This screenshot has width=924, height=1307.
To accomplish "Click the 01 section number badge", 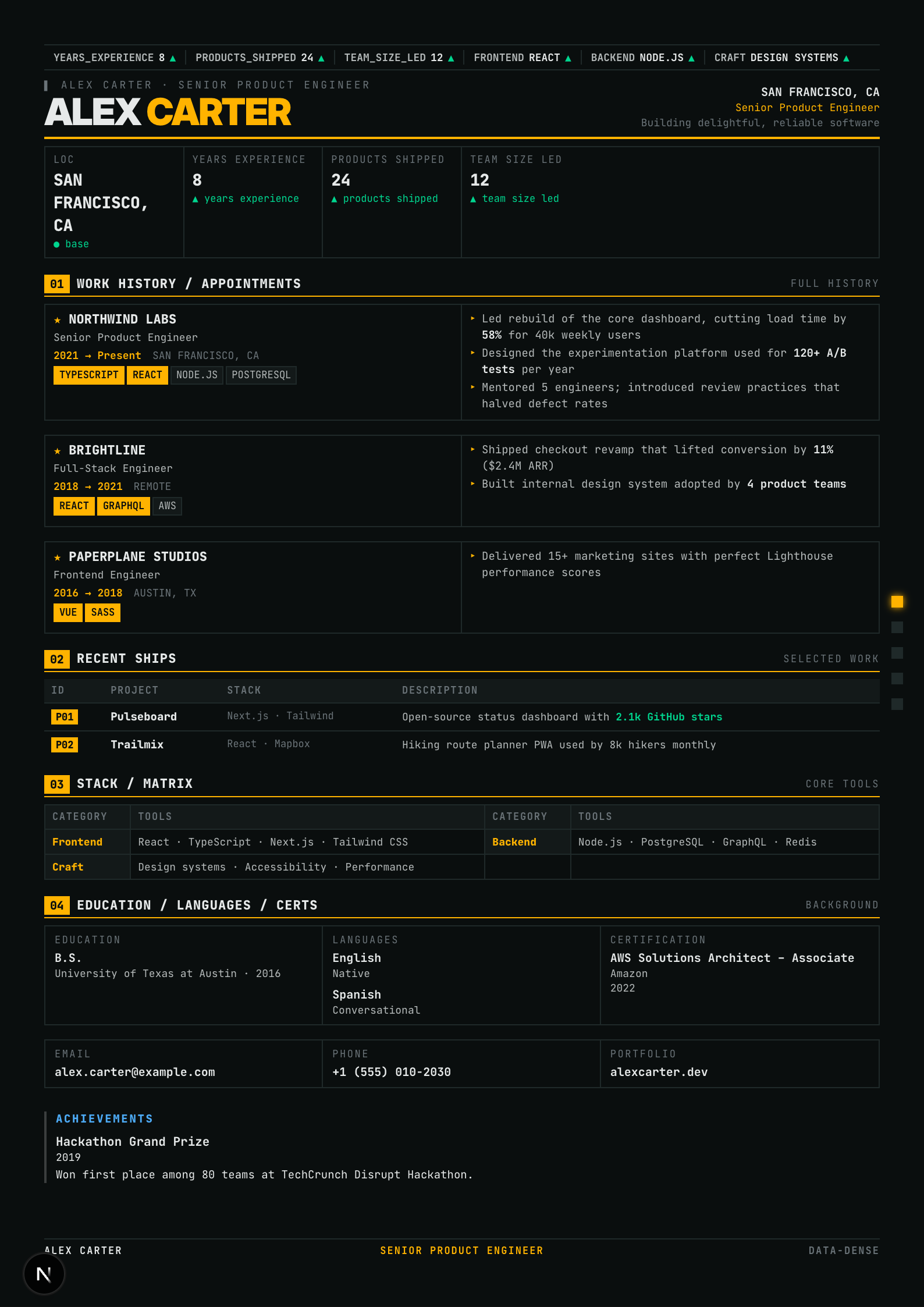I will [57, 284].
